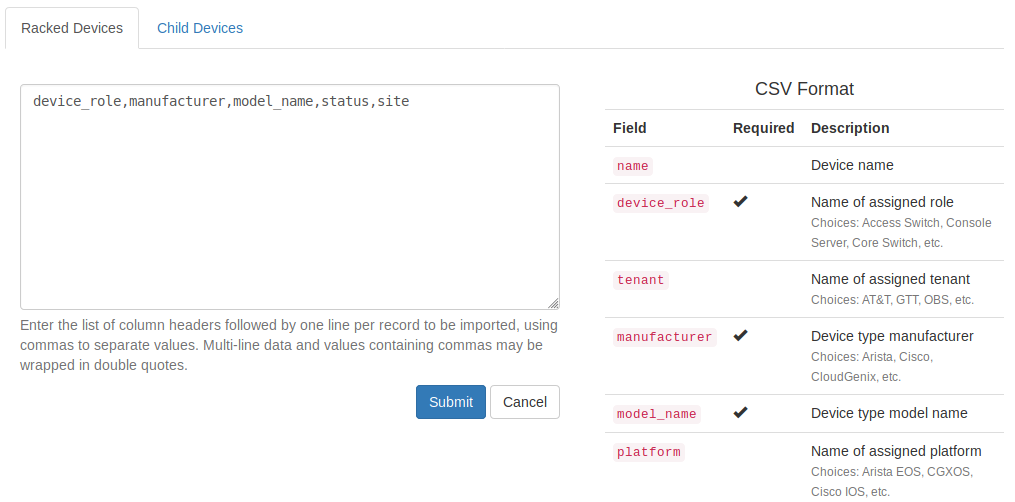Click the manufacturer required checkmark
Image resolution: width=1015 pixels, height=502 pixels.
tap(741, 335)
